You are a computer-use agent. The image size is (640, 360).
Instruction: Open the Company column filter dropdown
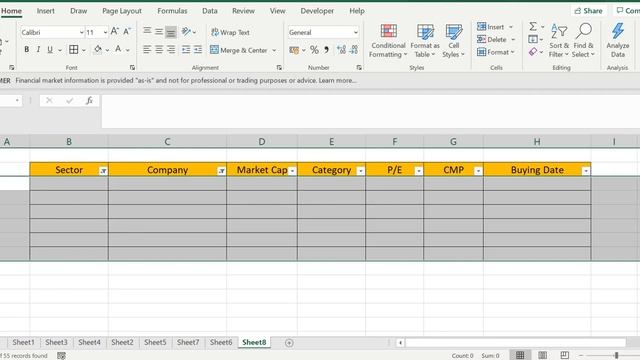pos(222,171)
